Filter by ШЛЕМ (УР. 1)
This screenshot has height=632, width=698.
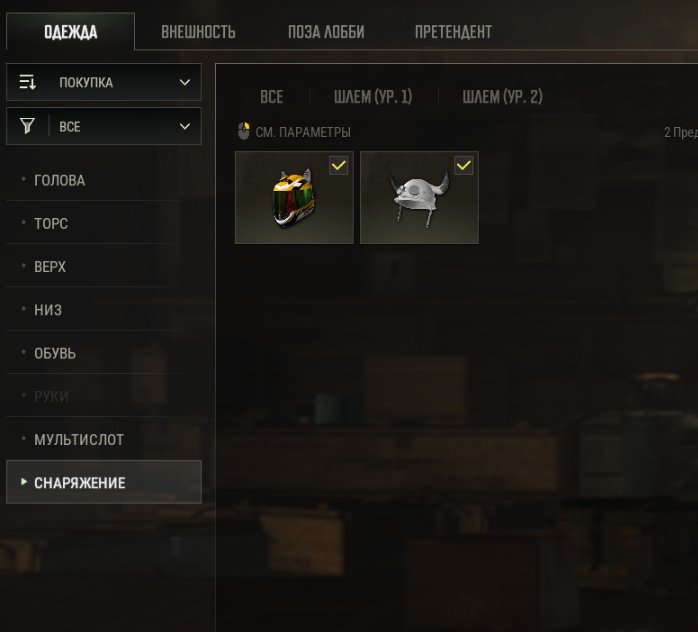(x=373, y=97)
